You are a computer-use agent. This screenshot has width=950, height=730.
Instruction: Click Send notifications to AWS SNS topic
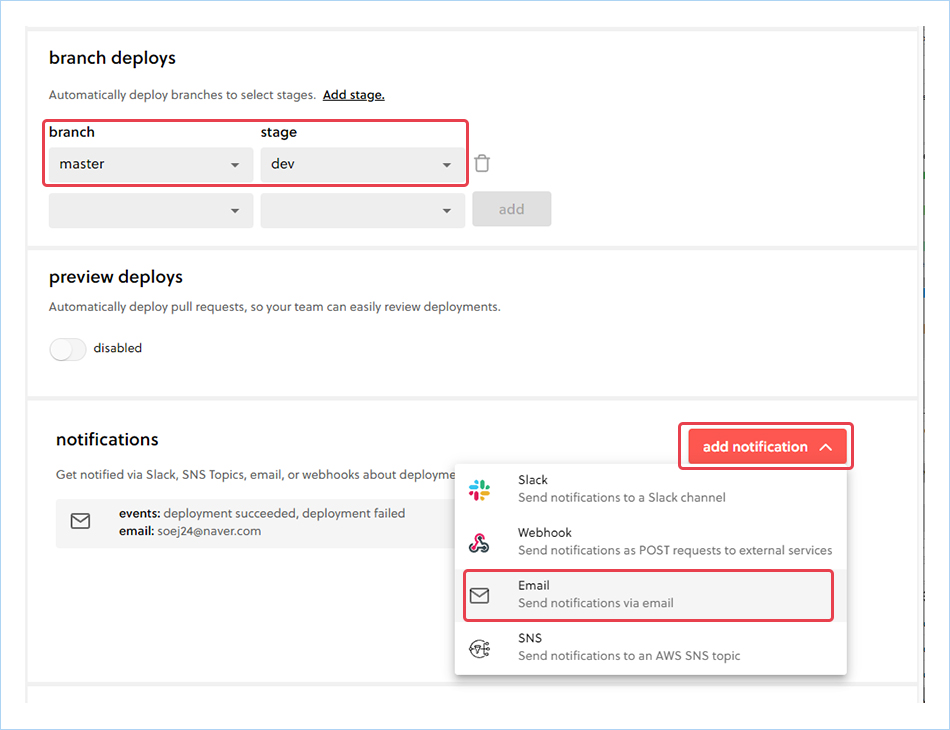629,656
